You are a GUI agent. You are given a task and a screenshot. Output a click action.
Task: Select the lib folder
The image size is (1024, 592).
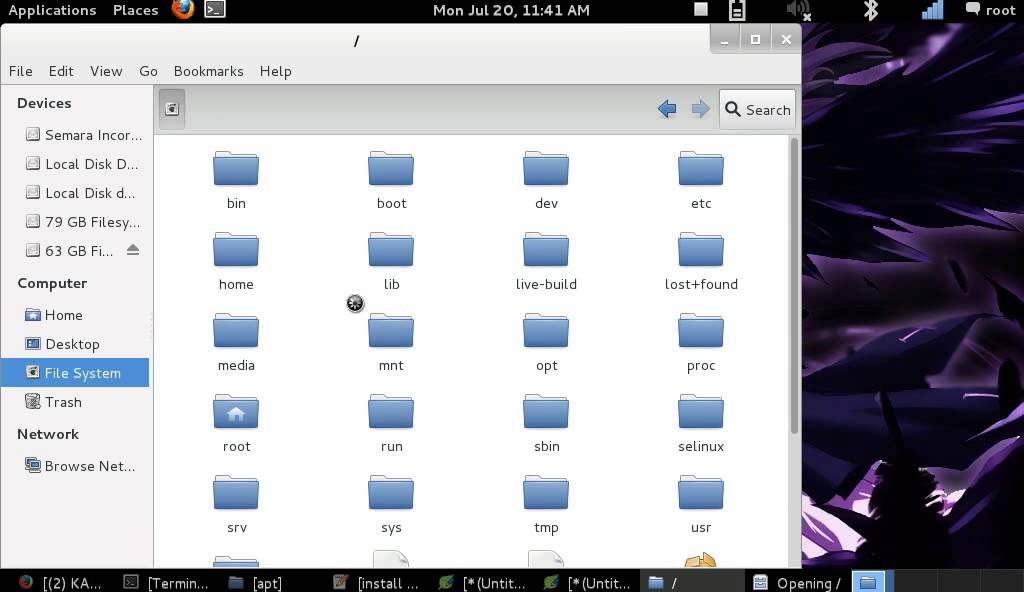pos(391,250)
